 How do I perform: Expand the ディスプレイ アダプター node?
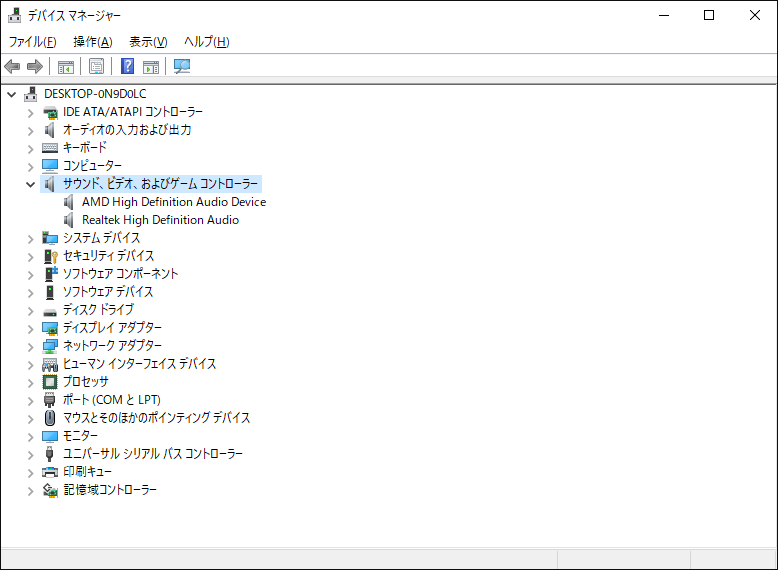coord(31,329)
